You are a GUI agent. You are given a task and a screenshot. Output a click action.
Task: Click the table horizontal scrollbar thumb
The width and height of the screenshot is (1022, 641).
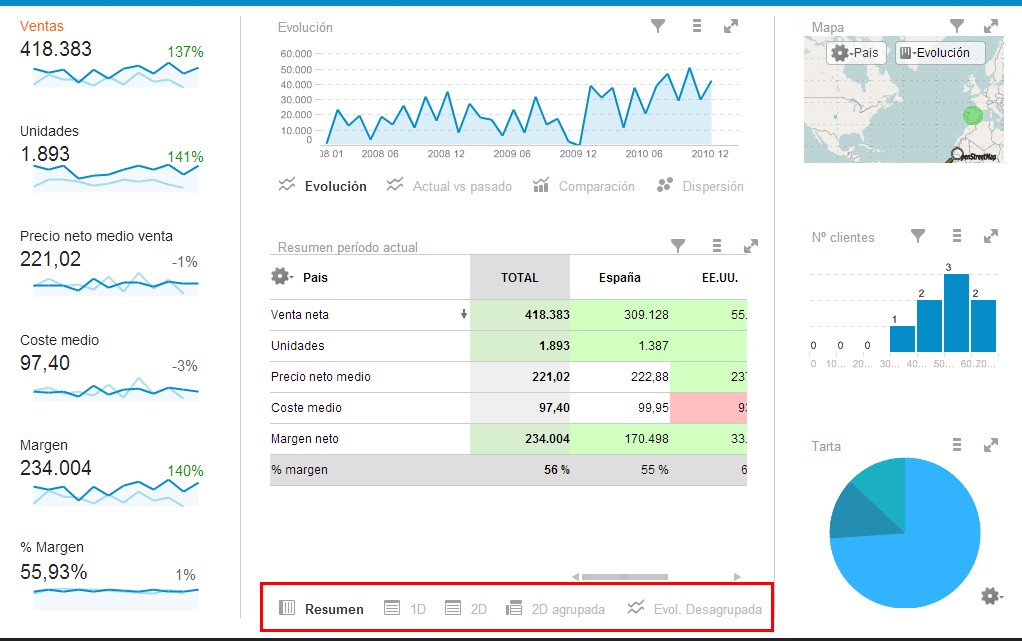(x=625, y=576)
